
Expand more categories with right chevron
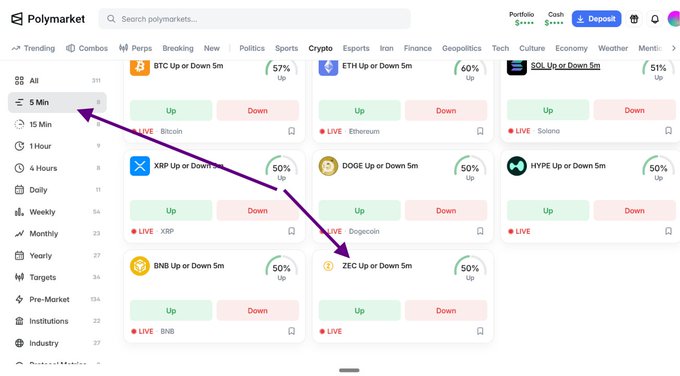click(x=673, y=48)
